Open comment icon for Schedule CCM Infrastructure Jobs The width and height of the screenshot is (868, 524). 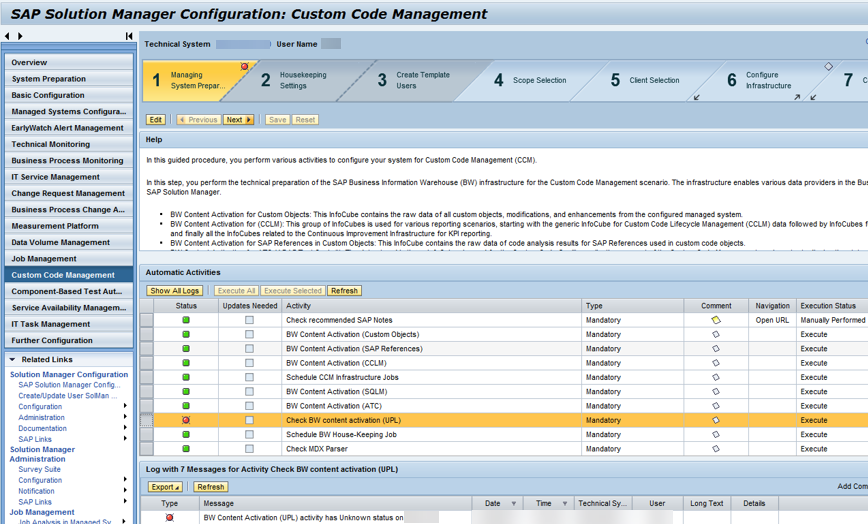tap(716, 377)
